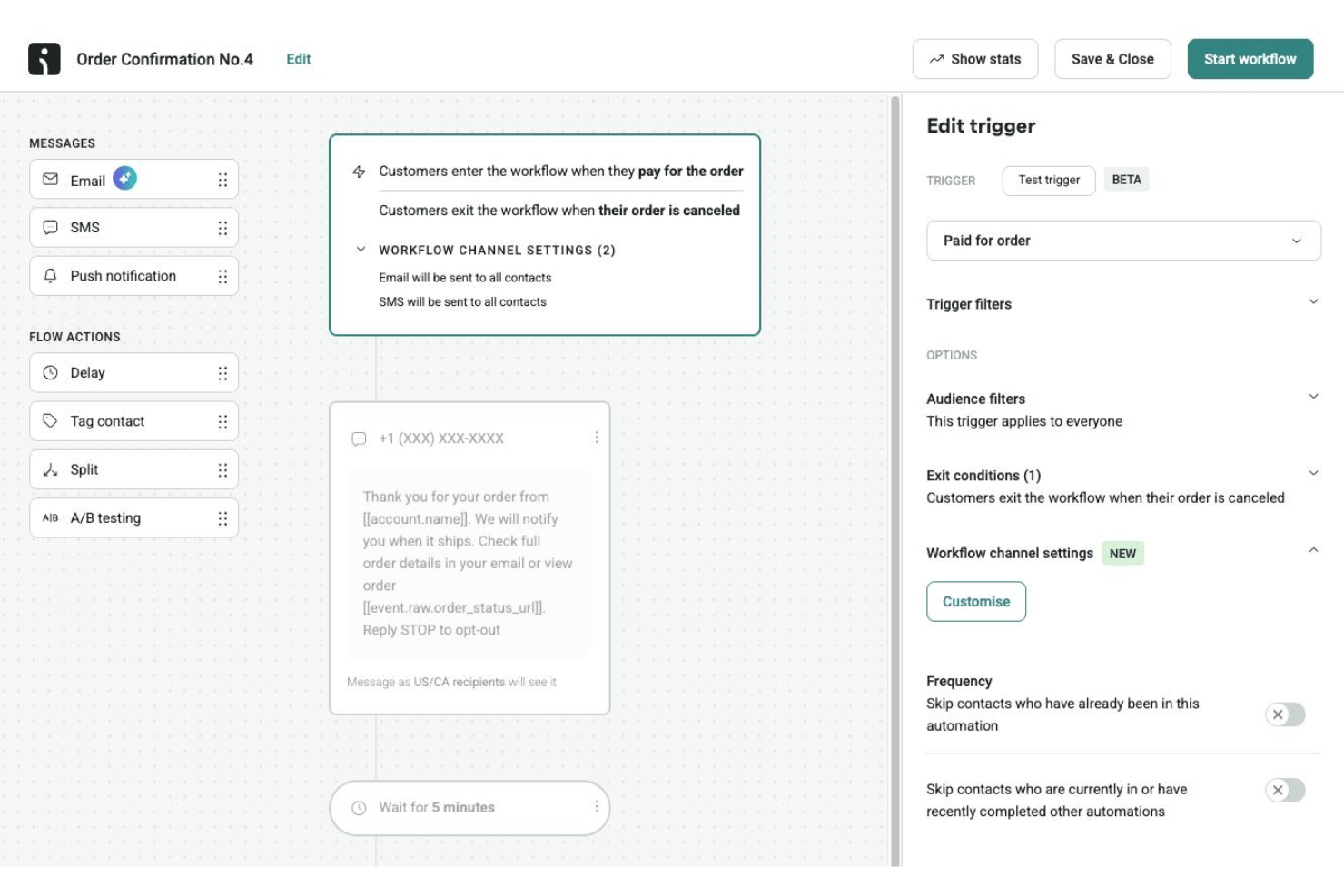Image resolution: width=1344 pixels, height=896 pixels.
Task: Click the speech bubble icon on the SMS block
Action: pos(51,227)
